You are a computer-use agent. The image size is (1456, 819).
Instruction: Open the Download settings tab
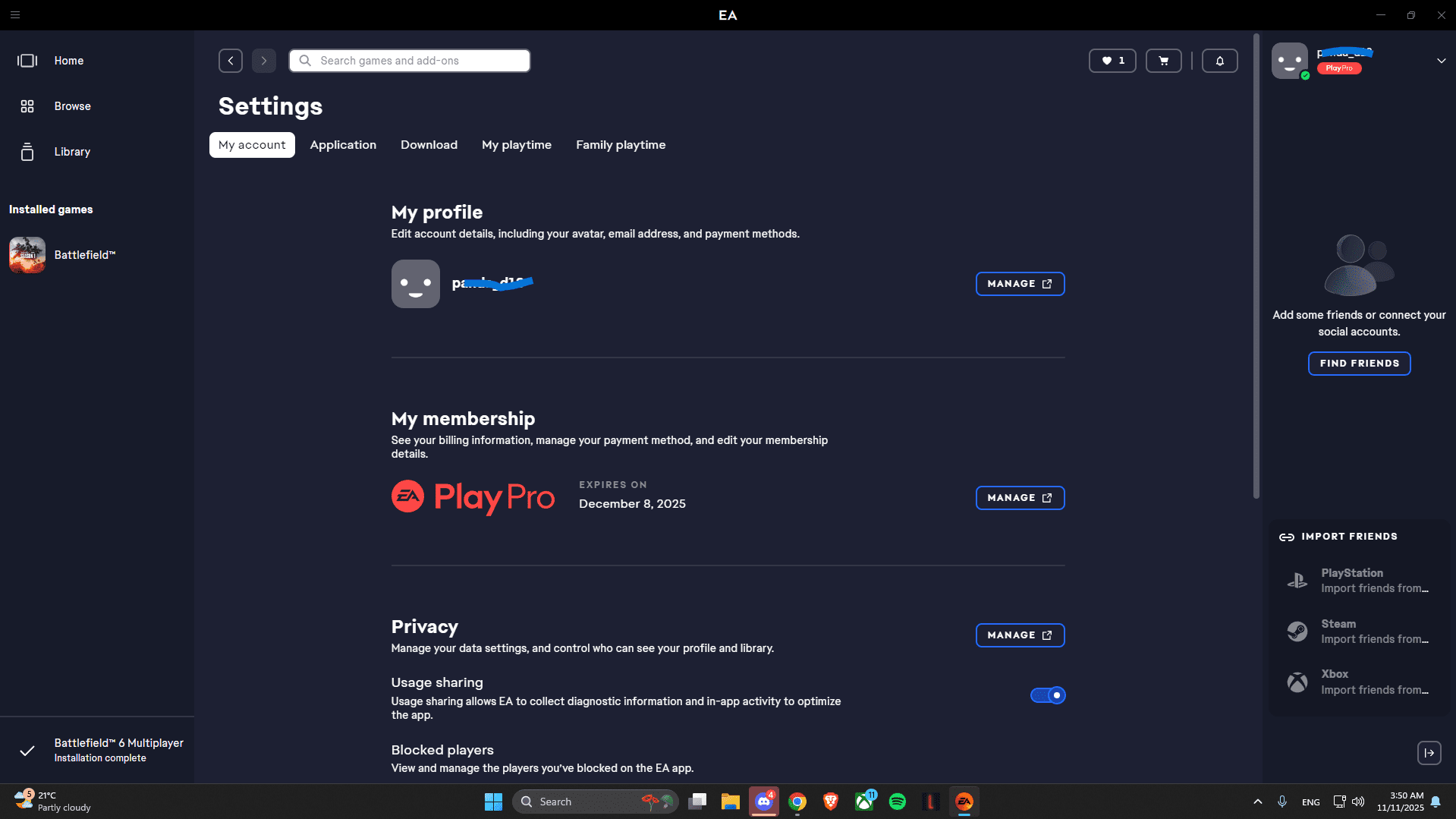point(429,145)
